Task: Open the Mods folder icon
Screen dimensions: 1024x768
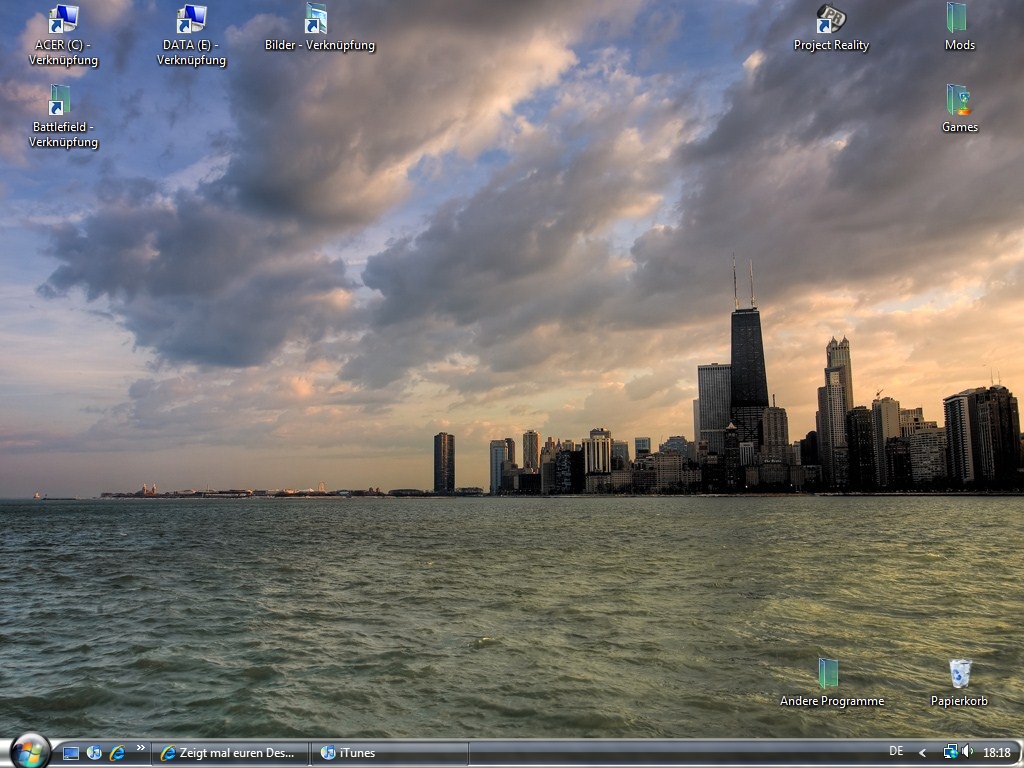Action: [x=957, y=20]
